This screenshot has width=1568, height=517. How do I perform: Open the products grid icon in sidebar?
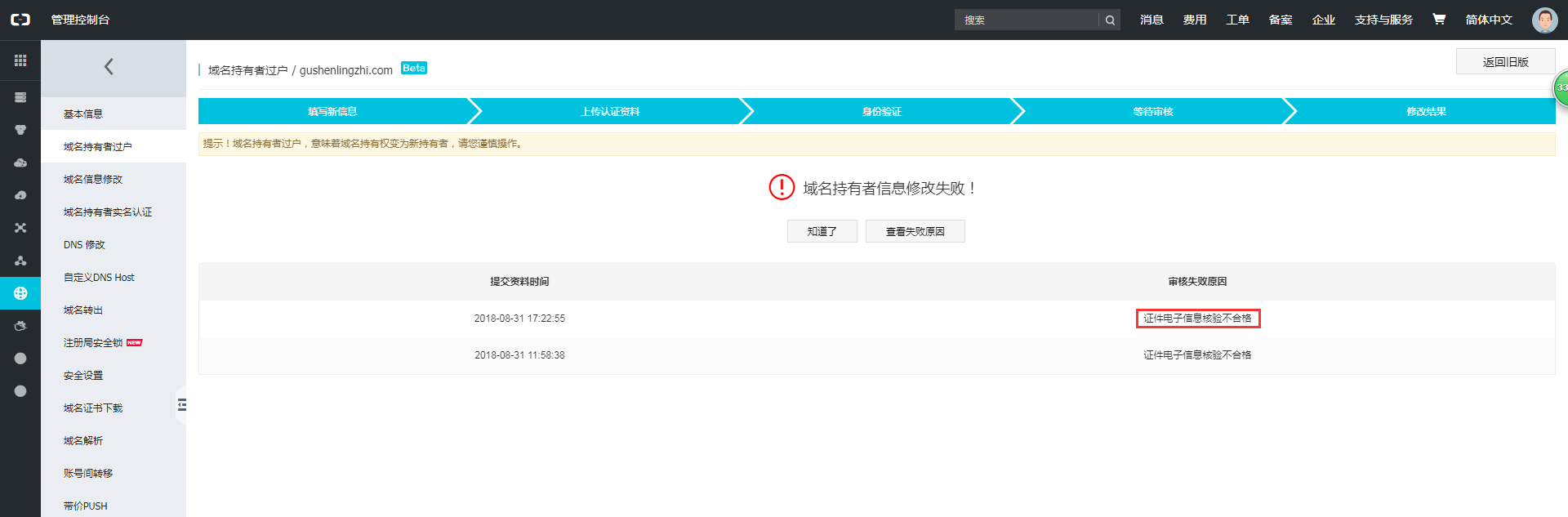20,60
